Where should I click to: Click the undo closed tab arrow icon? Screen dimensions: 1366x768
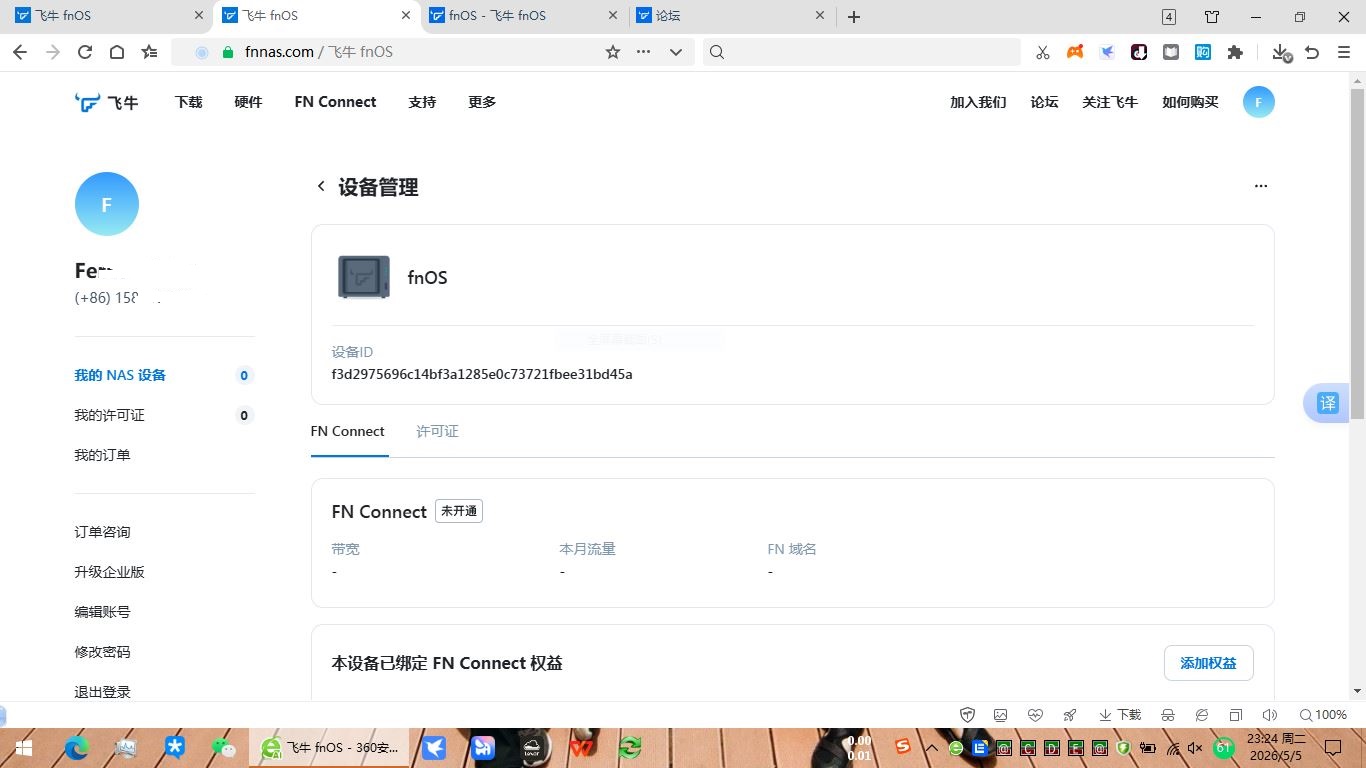point(1312,52)
